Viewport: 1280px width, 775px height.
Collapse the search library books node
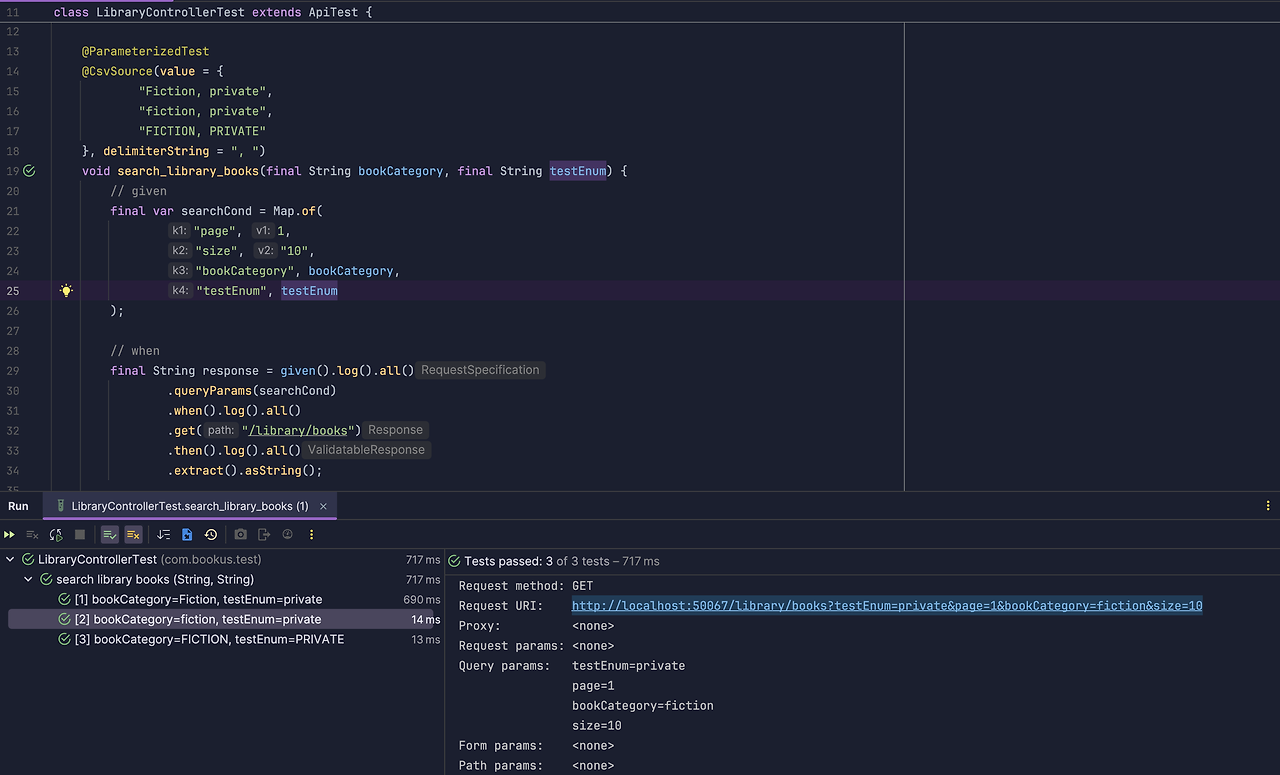click(28, 579)
